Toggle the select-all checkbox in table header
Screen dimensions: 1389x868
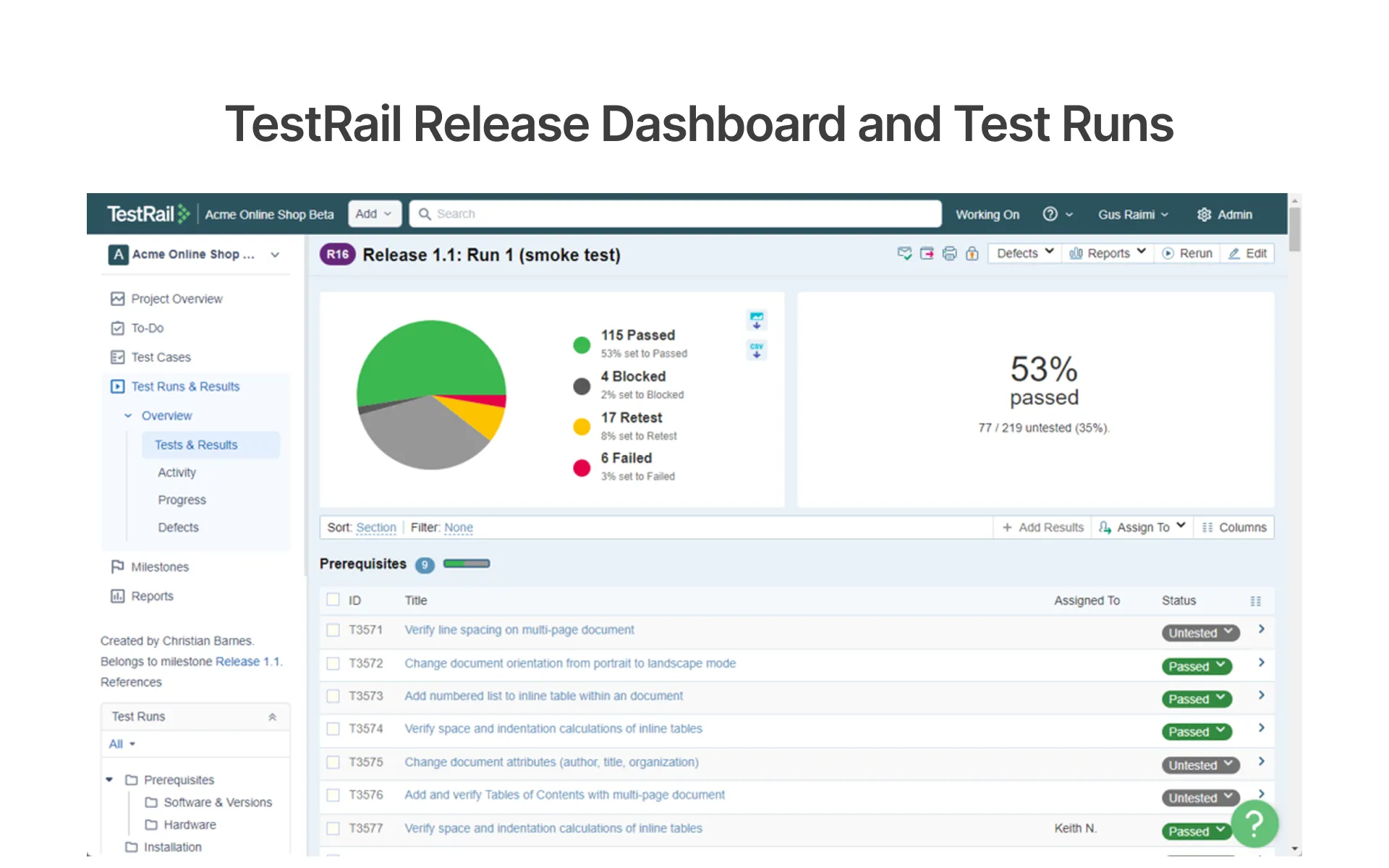(333, 600)
